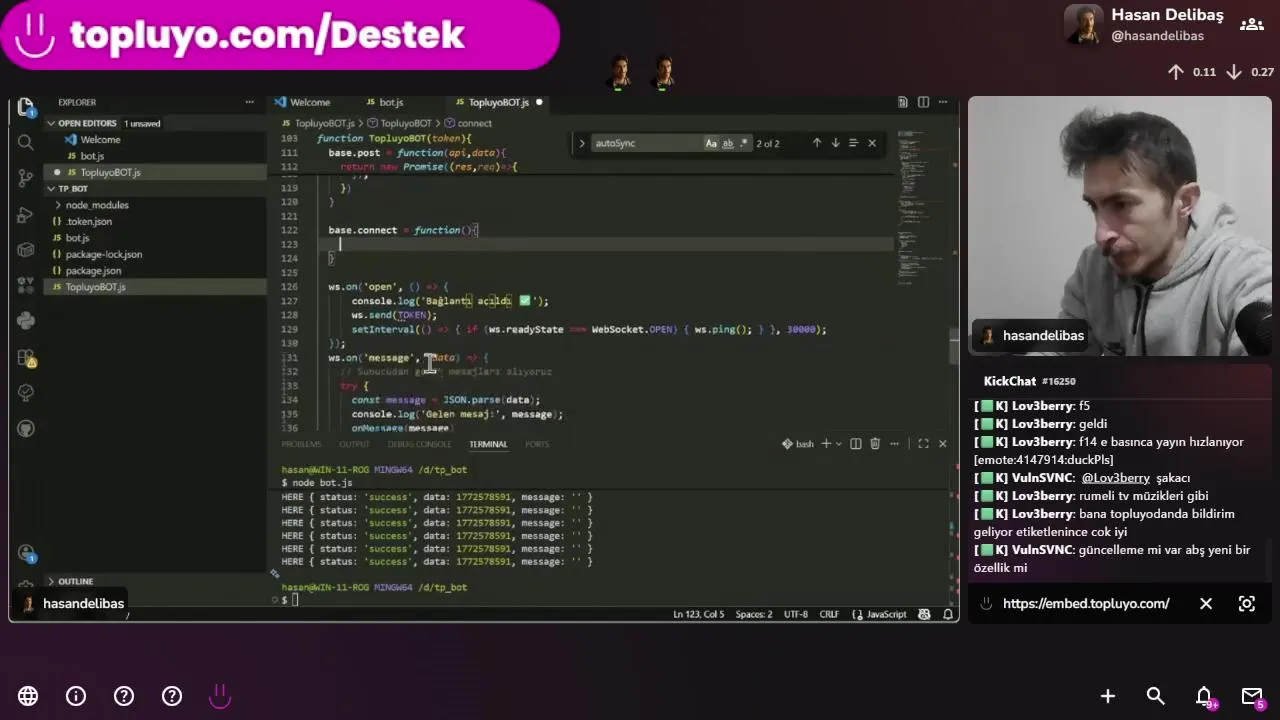
Task: Kill terminal with trash icon
Action: pyautogui.click(x=875, y=444)
